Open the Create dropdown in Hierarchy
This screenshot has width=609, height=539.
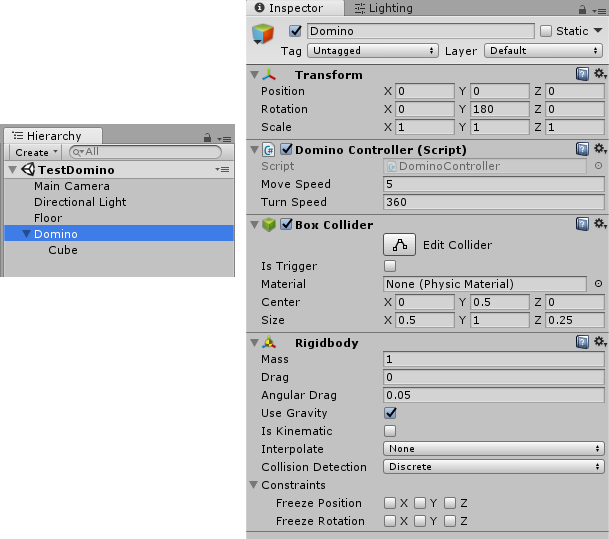(x=36, y=152)
